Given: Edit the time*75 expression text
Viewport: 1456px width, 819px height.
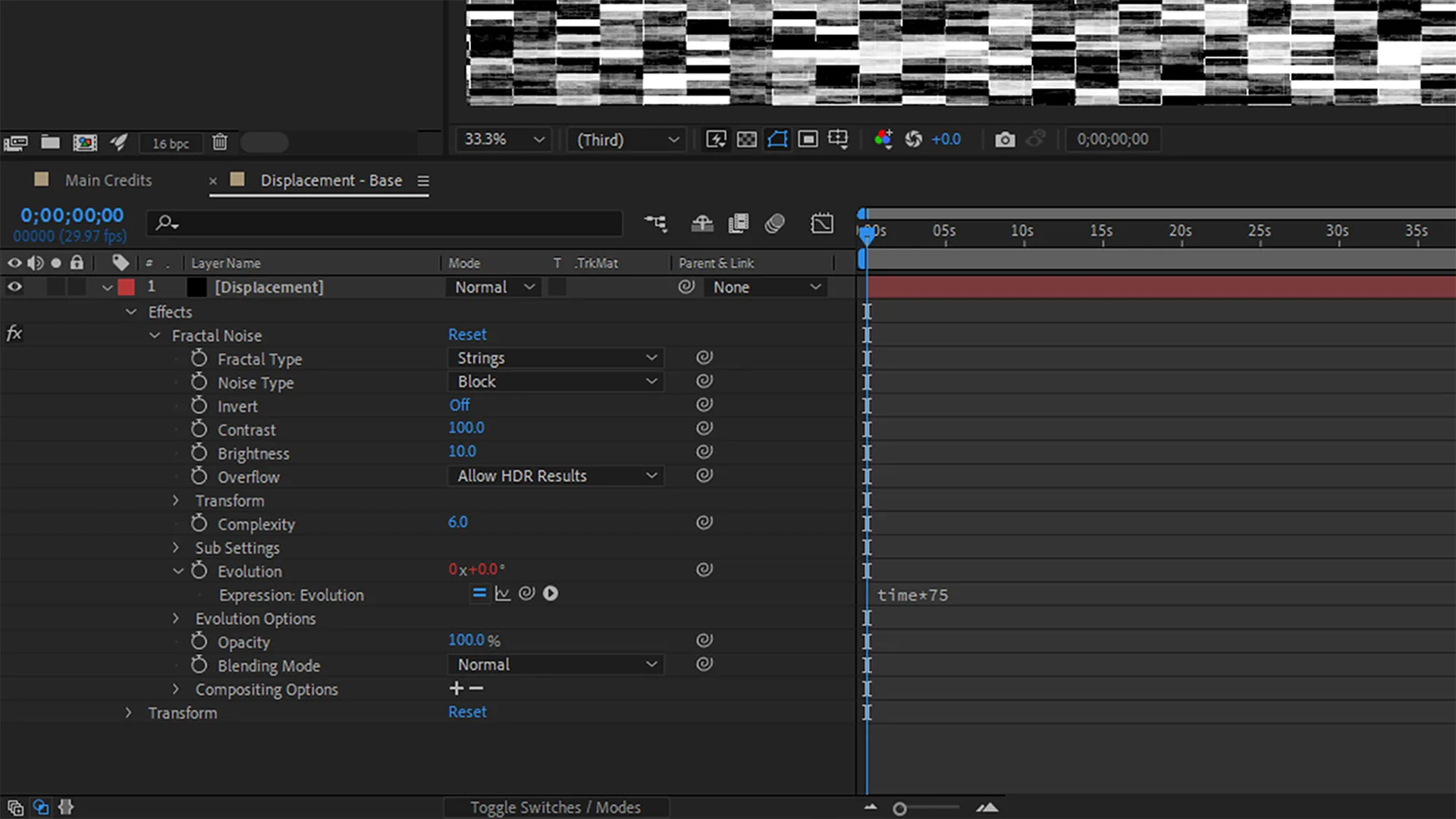Looking at the screenshot, I should [913, 595].
